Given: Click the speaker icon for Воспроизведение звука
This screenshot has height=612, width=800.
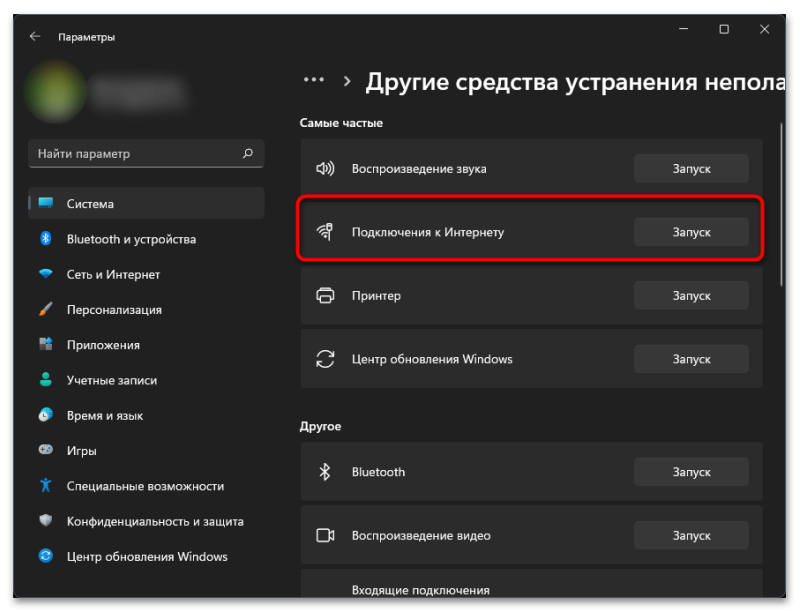Looking at the screenshot, I should pyautogui.click(x=325, y=168).
